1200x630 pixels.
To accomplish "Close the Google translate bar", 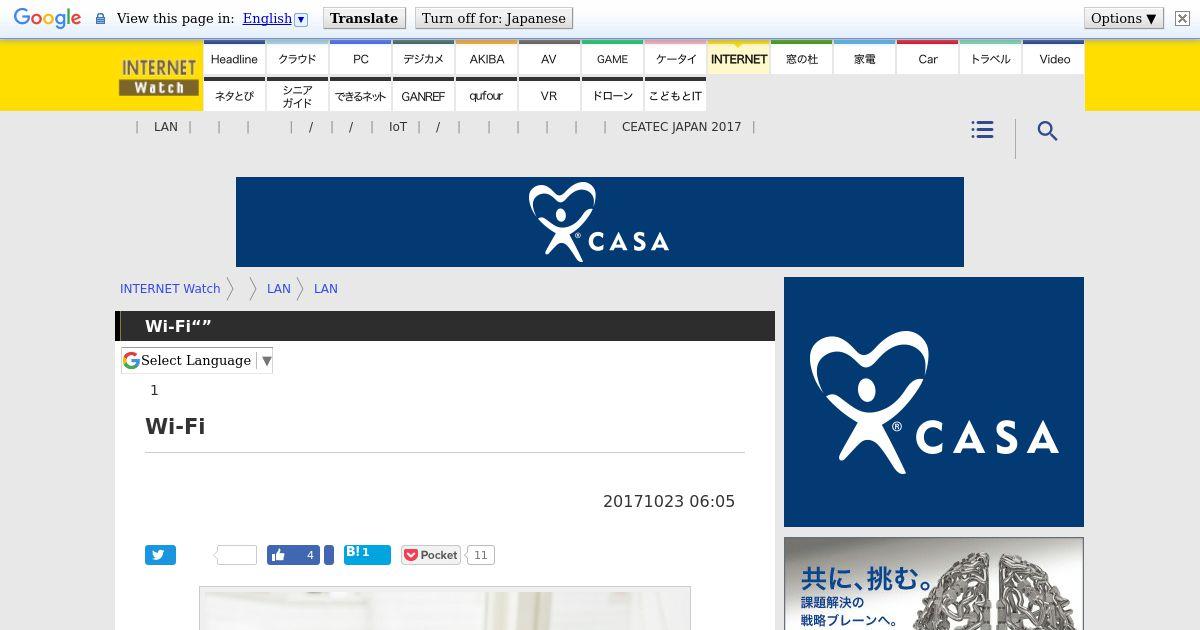I will click(x=1182, y=19).
